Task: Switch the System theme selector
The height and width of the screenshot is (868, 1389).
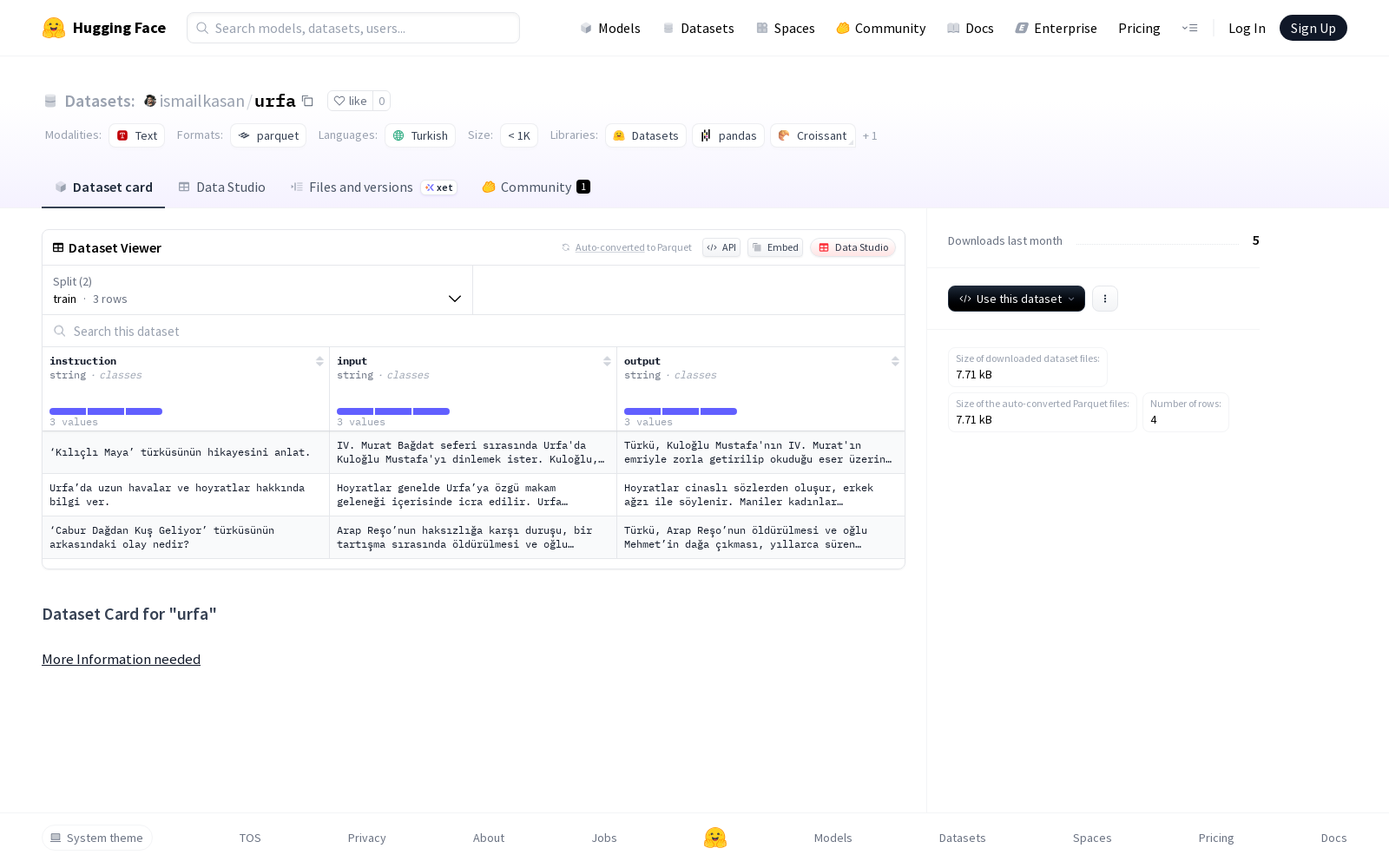Action: (97, 838)
